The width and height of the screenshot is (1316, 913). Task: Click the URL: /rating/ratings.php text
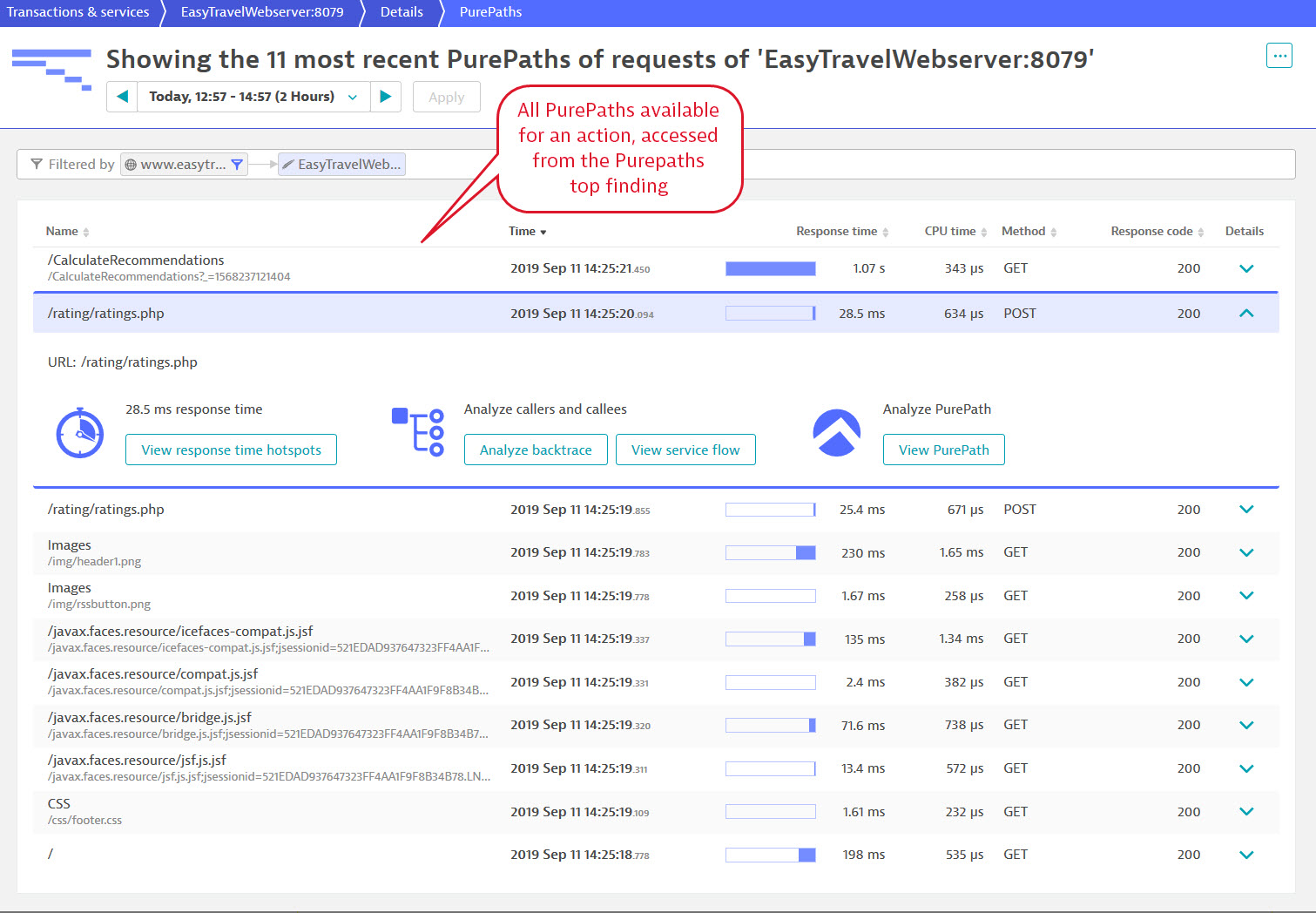click(123, 362)
